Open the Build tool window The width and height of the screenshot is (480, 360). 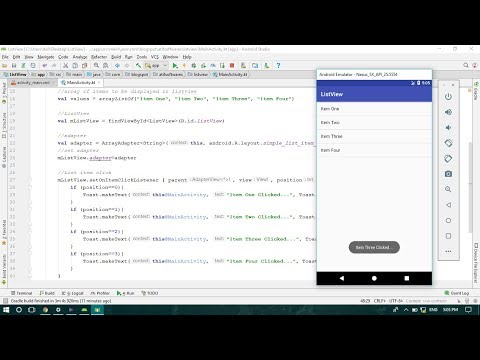[x=47, y=293]
